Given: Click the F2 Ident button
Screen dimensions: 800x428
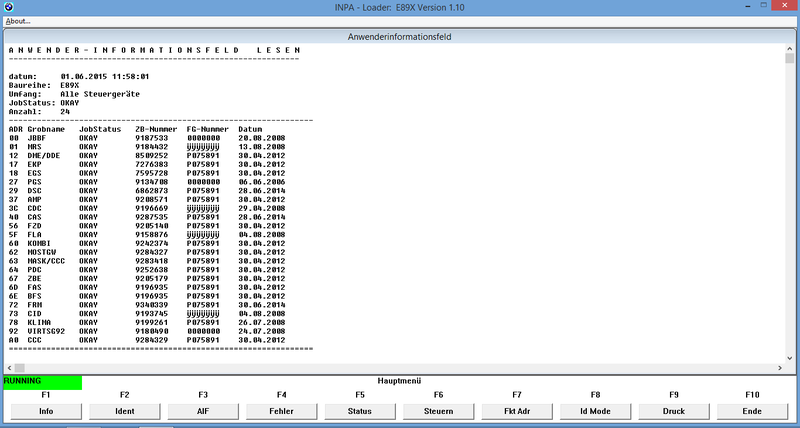Looking at the screenshot, I should coord(124,411).
